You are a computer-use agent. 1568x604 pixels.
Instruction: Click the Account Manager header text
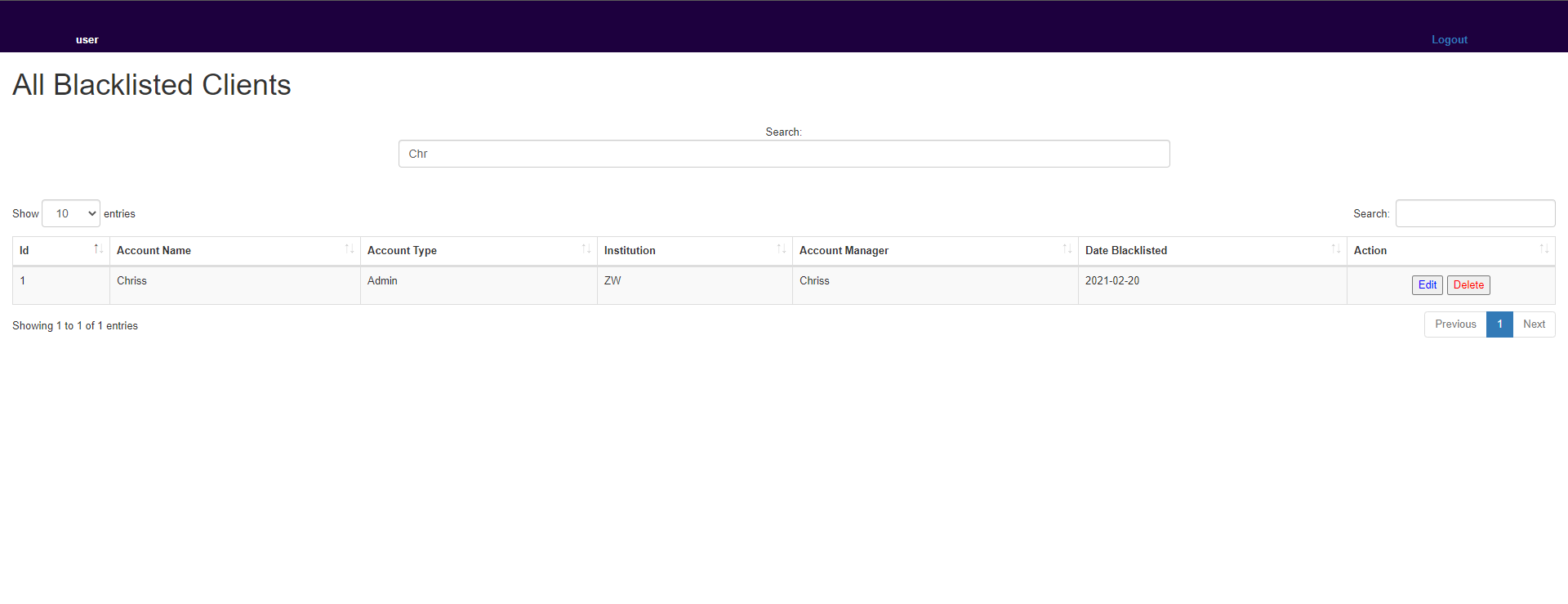[x=844, y=251]
